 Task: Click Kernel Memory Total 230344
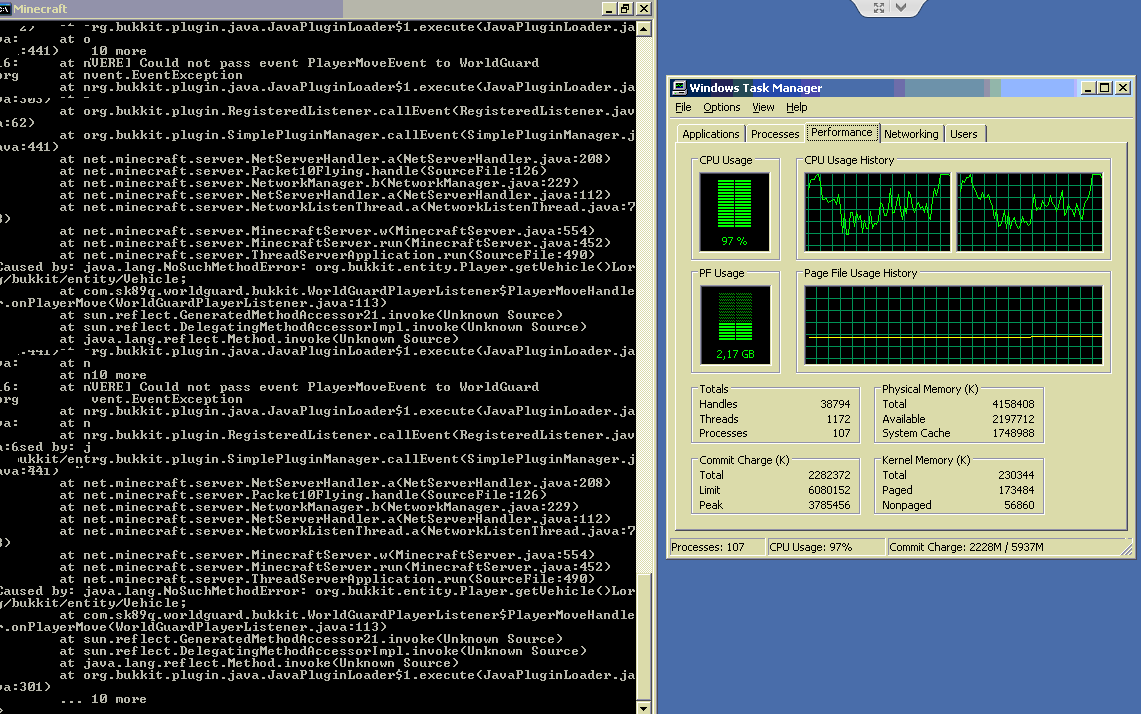coord(1016,475)
